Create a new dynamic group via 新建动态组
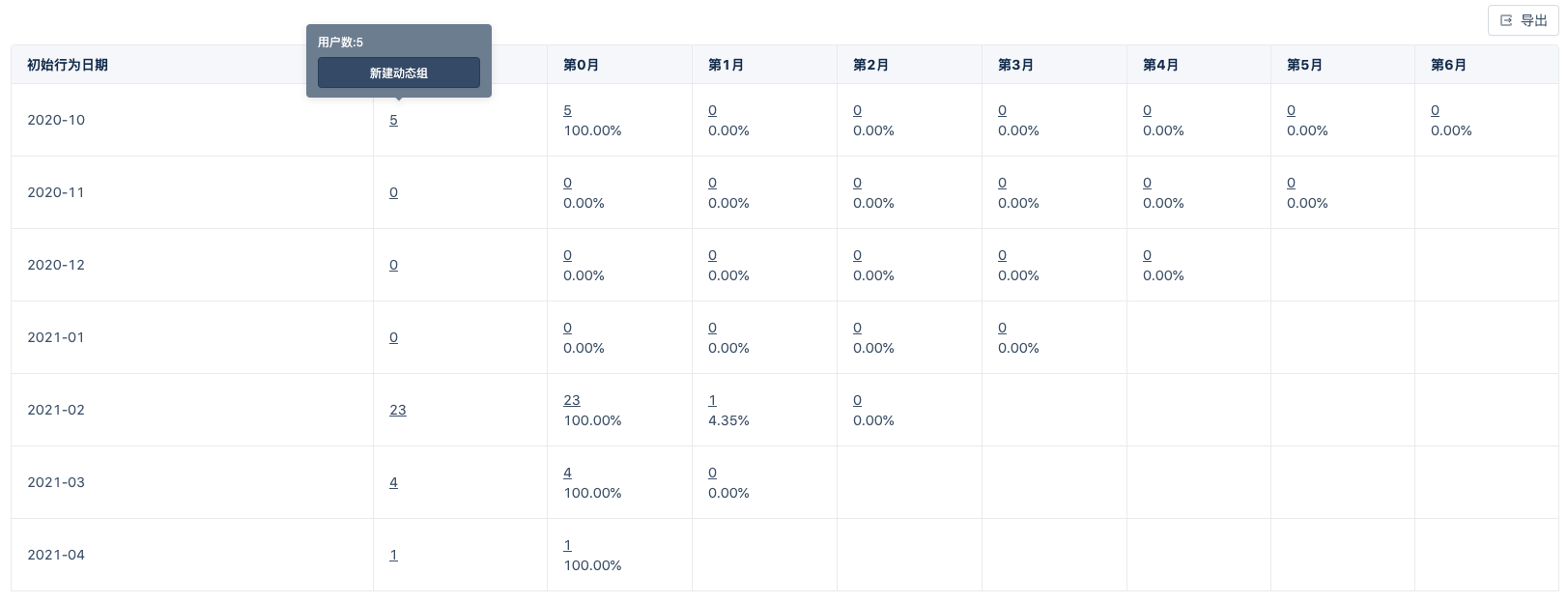Image resolution: width=1568 pixels, height=604 pixels. click(x=399, y=72)
